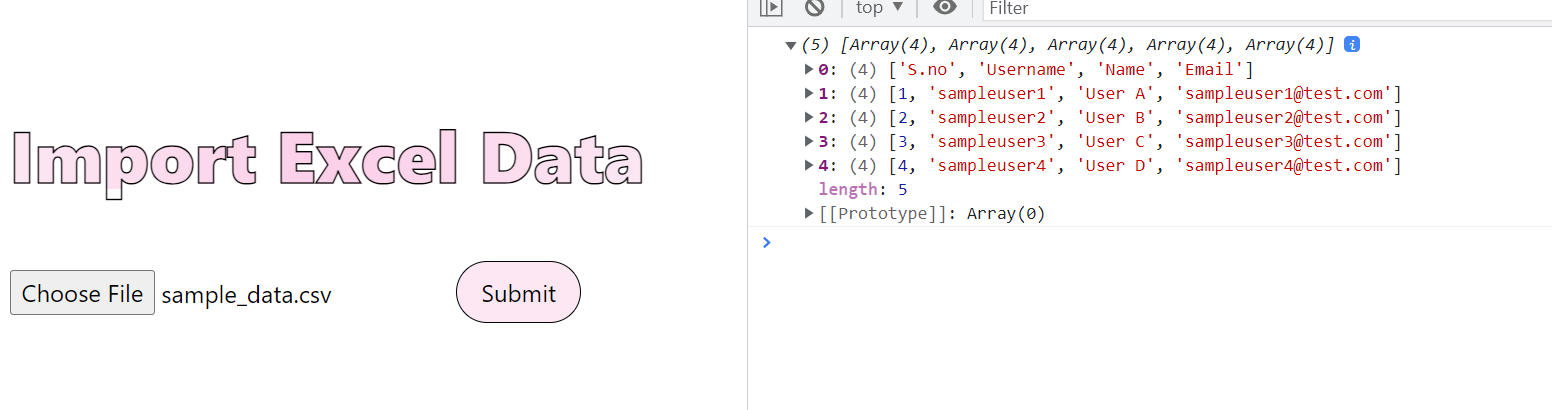Collapse the logged (5) array output
The width and height of the screenshot is (1552, 410).
[791, 45]
